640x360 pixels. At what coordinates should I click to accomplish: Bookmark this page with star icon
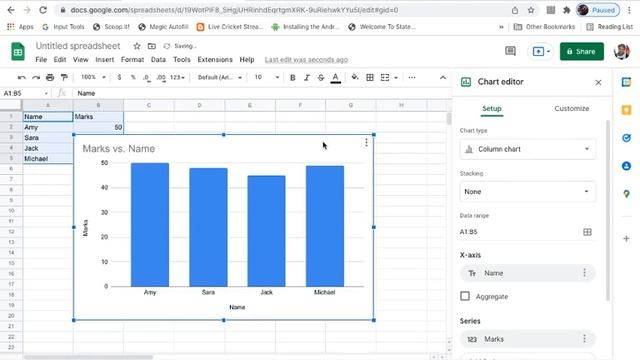pos(531,10)
